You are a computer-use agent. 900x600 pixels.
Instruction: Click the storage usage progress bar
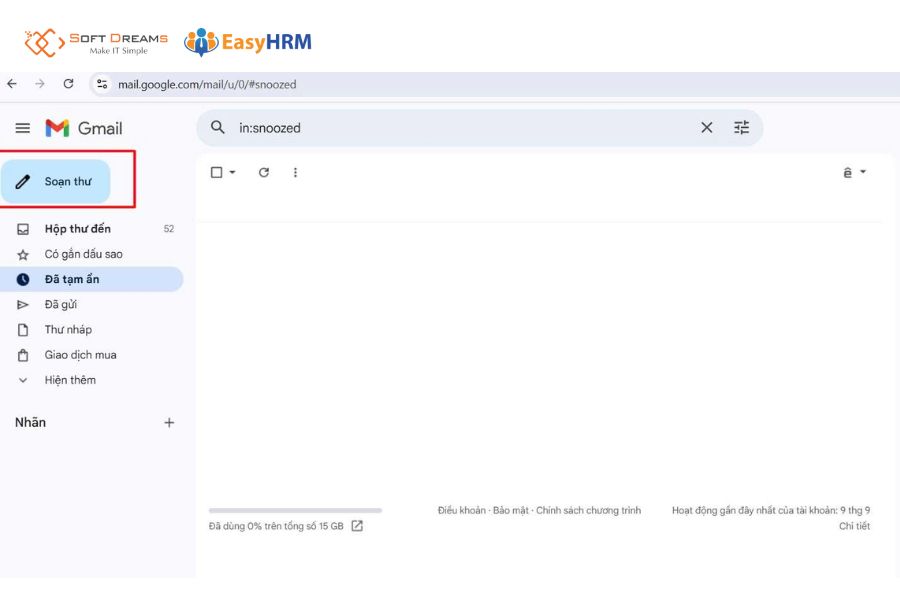295,510
